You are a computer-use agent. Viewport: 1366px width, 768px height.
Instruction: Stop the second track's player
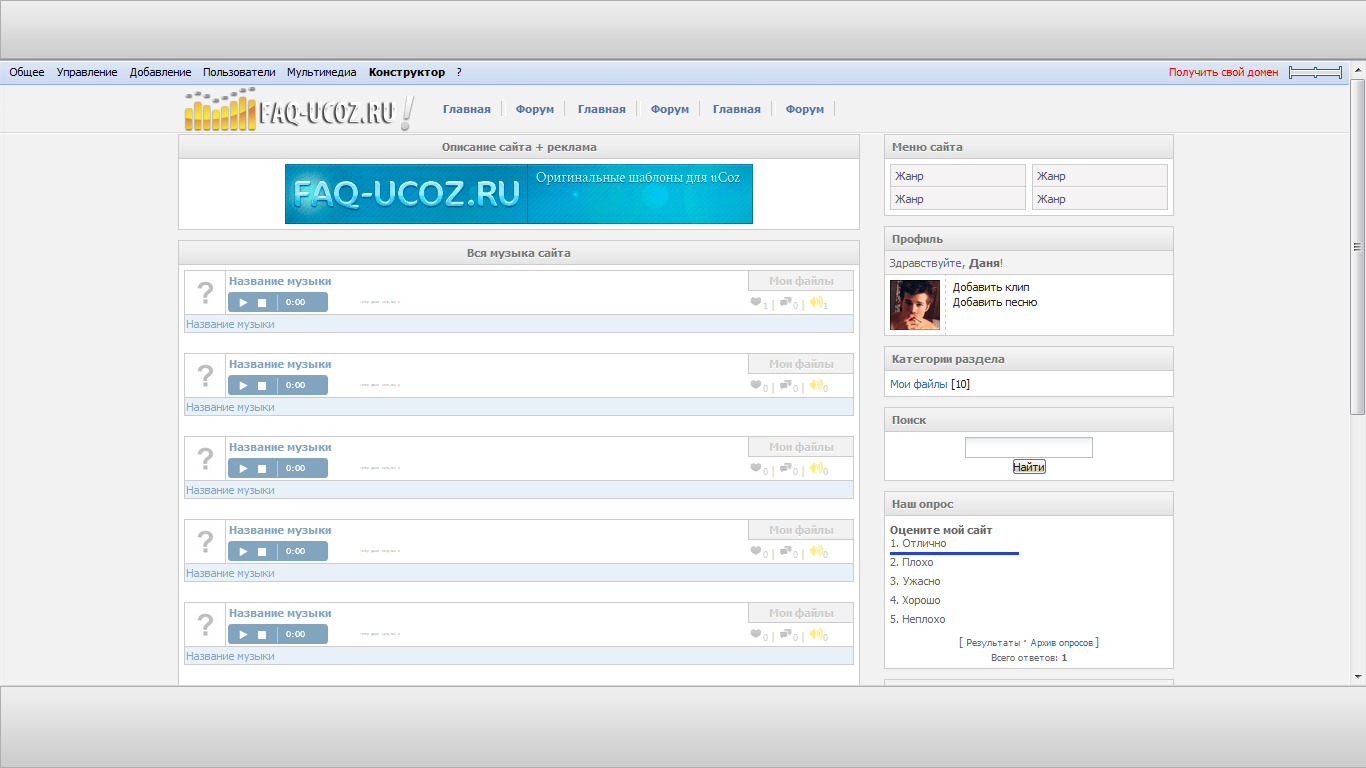coord(262,385)
